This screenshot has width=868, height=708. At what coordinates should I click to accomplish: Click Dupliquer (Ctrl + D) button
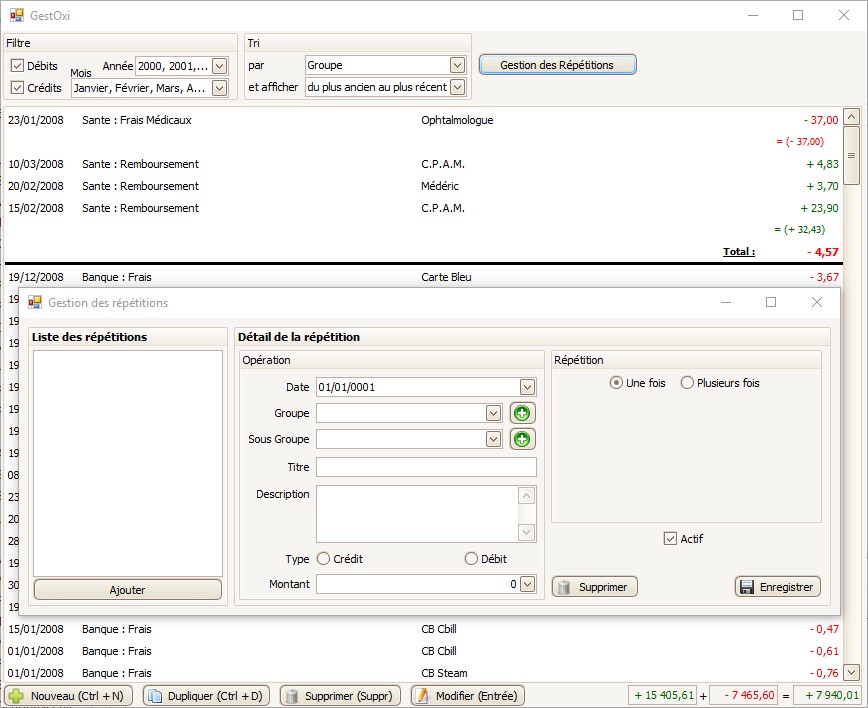pos(206,696)
